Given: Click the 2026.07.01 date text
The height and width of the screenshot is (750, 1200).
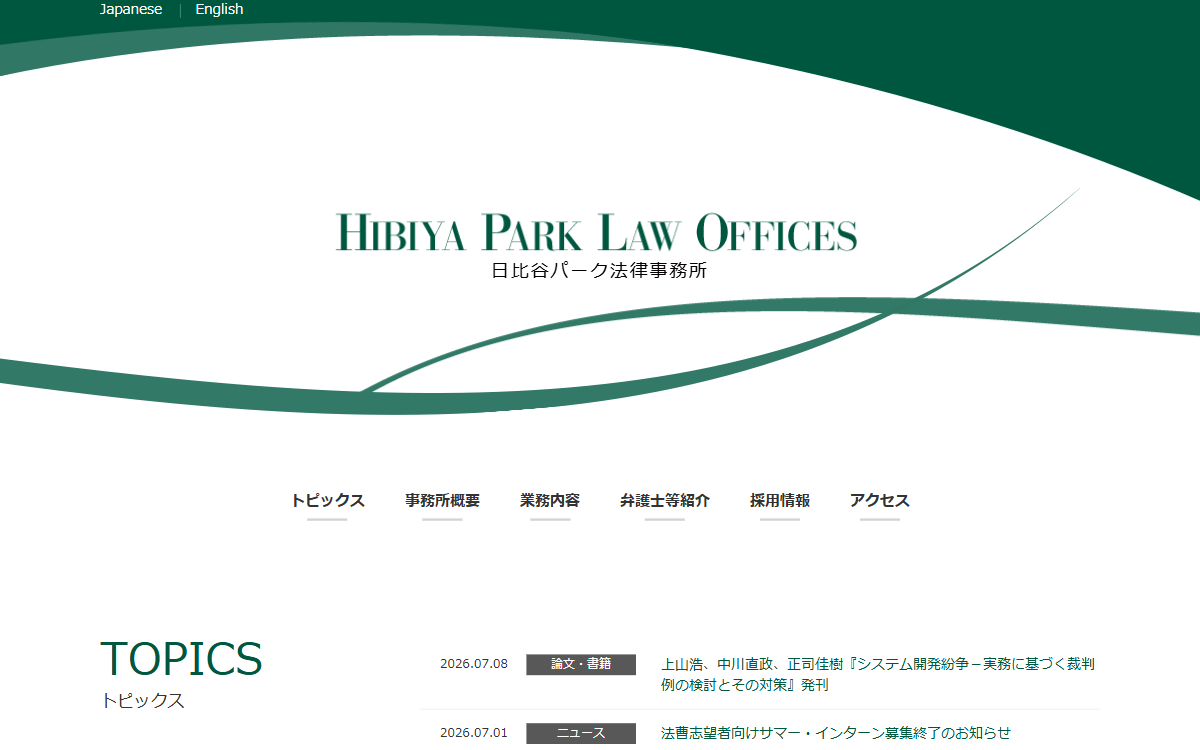Looking at the screenshot, I should [474, 733].
